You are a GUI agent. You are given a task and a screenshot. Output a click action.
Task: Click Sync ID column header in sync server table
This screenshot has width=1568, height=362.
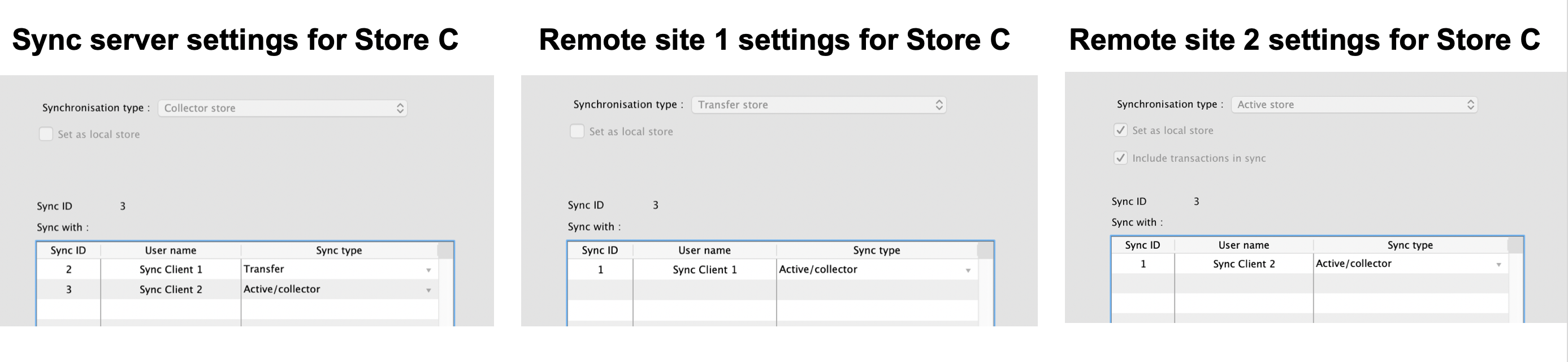pos(68,251)
